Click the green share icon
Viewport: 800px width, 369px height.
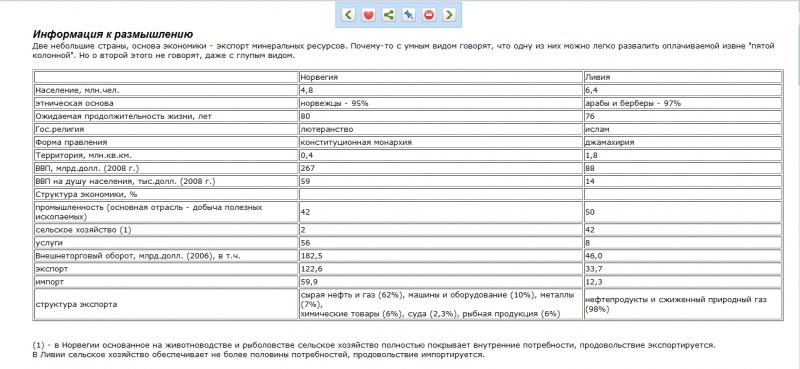pyautogui.click(x=389, y=15)
